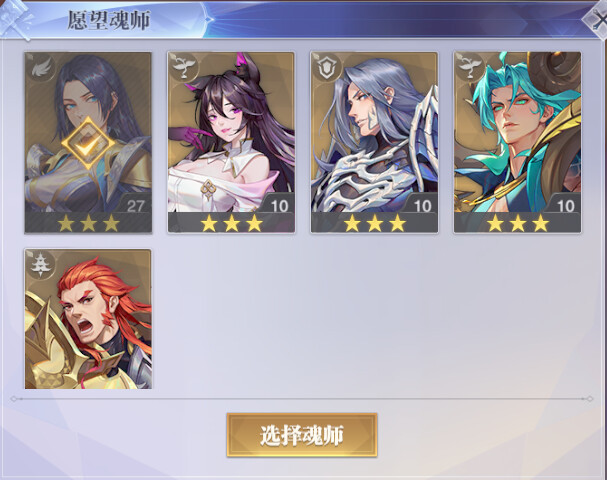Click the hammer emblem beside the 愿望魂师 title
Viewport: 607px width, 480px height.
pyautogui.click(x=15, y=19)
